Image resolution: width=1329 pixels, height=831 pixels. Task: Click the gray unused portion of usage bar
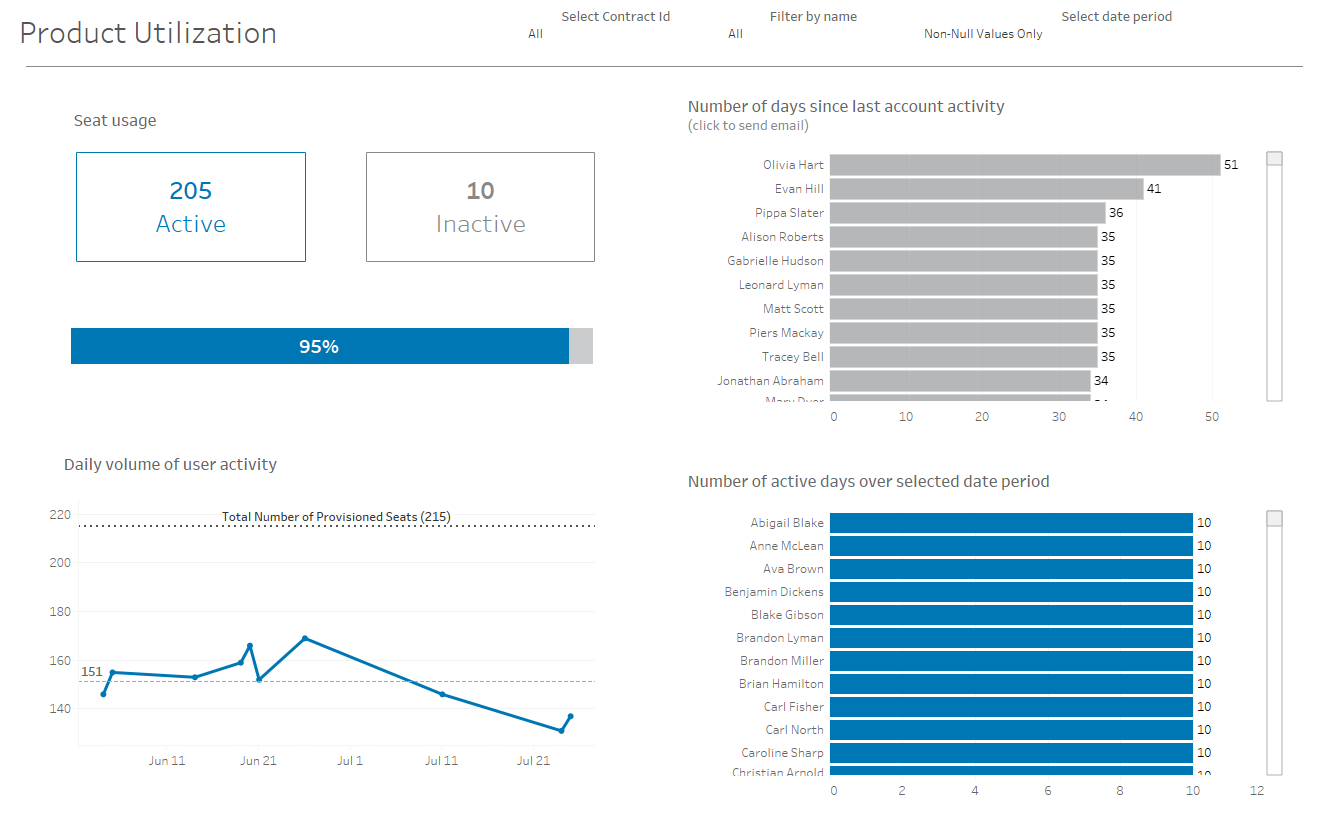(x=581, y=346)
